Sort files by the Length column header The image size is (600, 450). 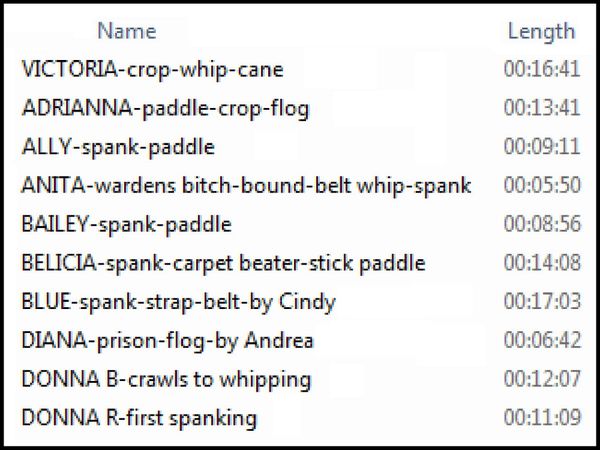[541, 32]
